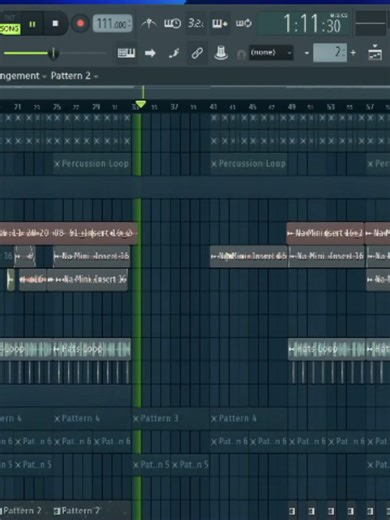390x520 pixels.
Task: Open the Pattern 2 picker dropdown
Action: 74,76
